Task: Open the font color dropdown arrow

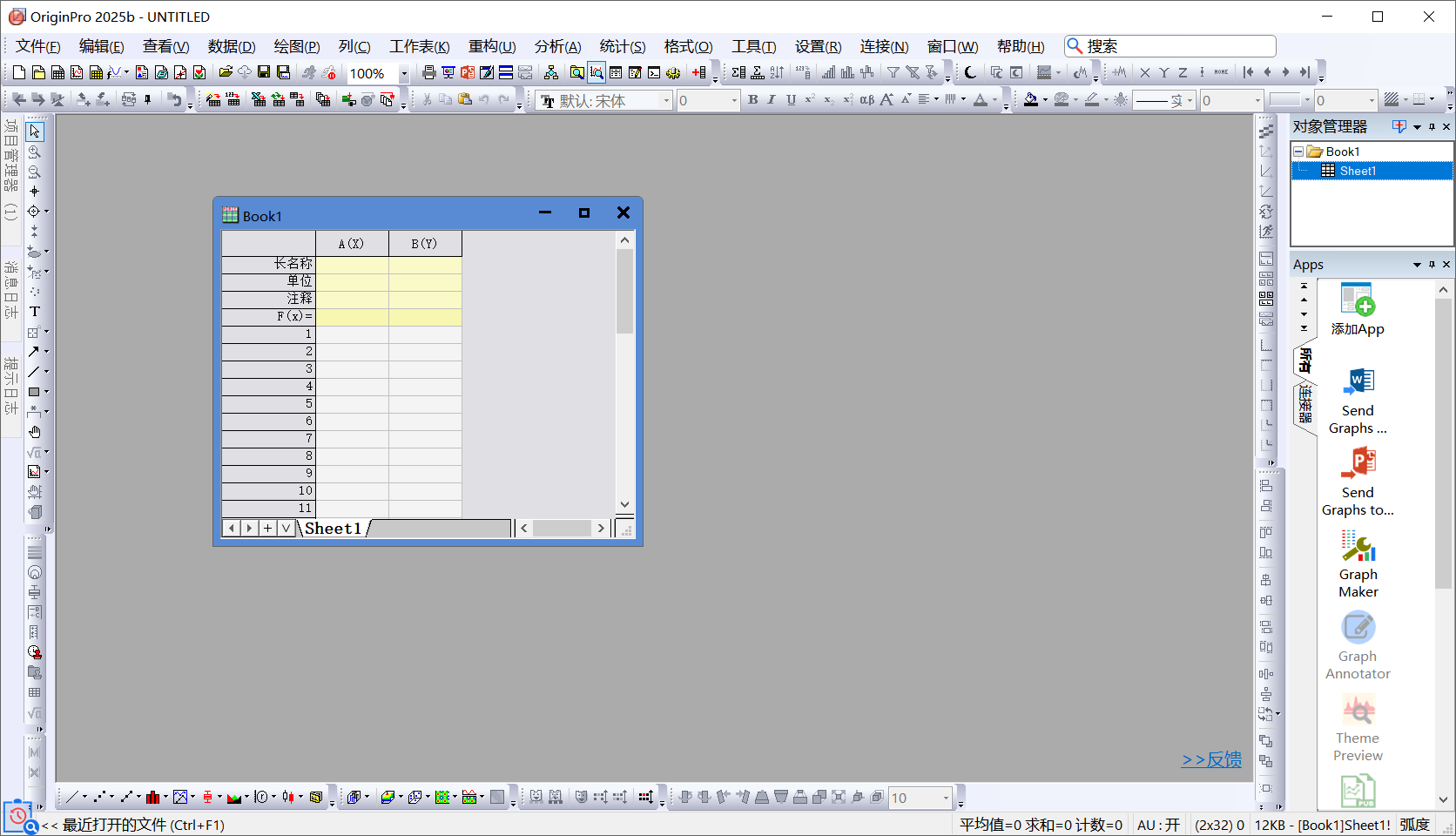Action: [994, 100]
